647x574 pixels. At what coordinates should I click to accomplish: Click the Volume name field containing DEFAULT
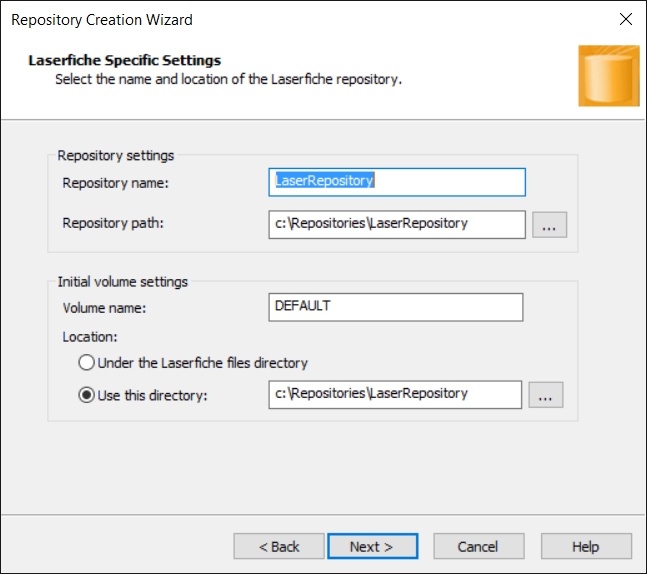pos(396,307)
